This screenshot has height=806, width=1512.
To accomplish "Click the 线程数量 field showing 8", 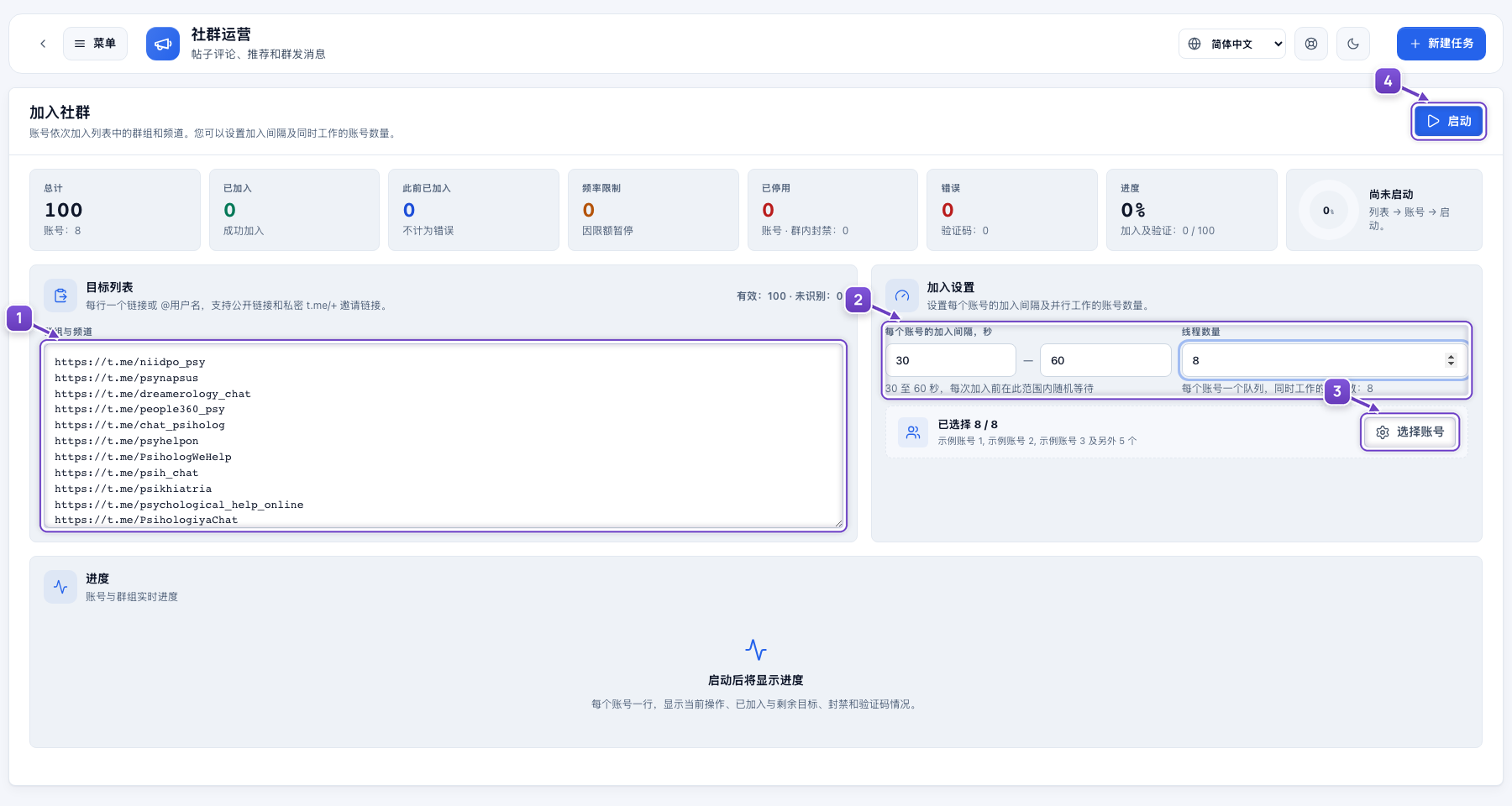I will coord(1324,360).
